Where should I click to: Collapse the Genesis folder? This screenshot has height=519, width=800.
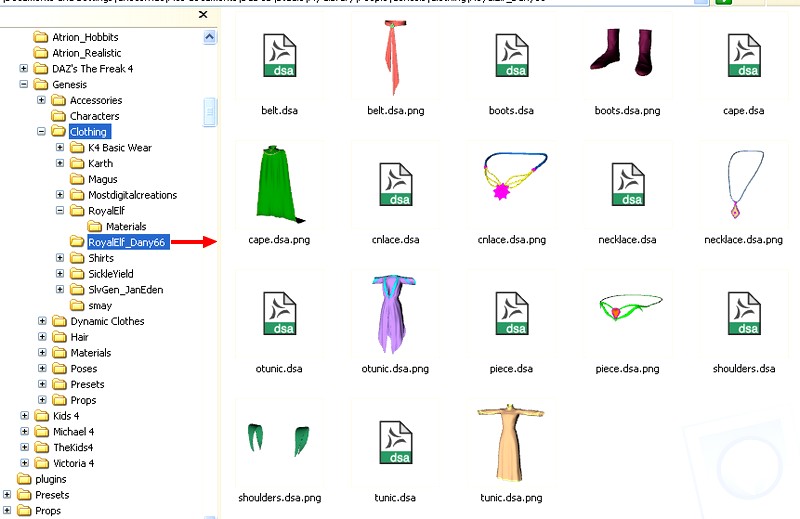(x=23, y=84)
